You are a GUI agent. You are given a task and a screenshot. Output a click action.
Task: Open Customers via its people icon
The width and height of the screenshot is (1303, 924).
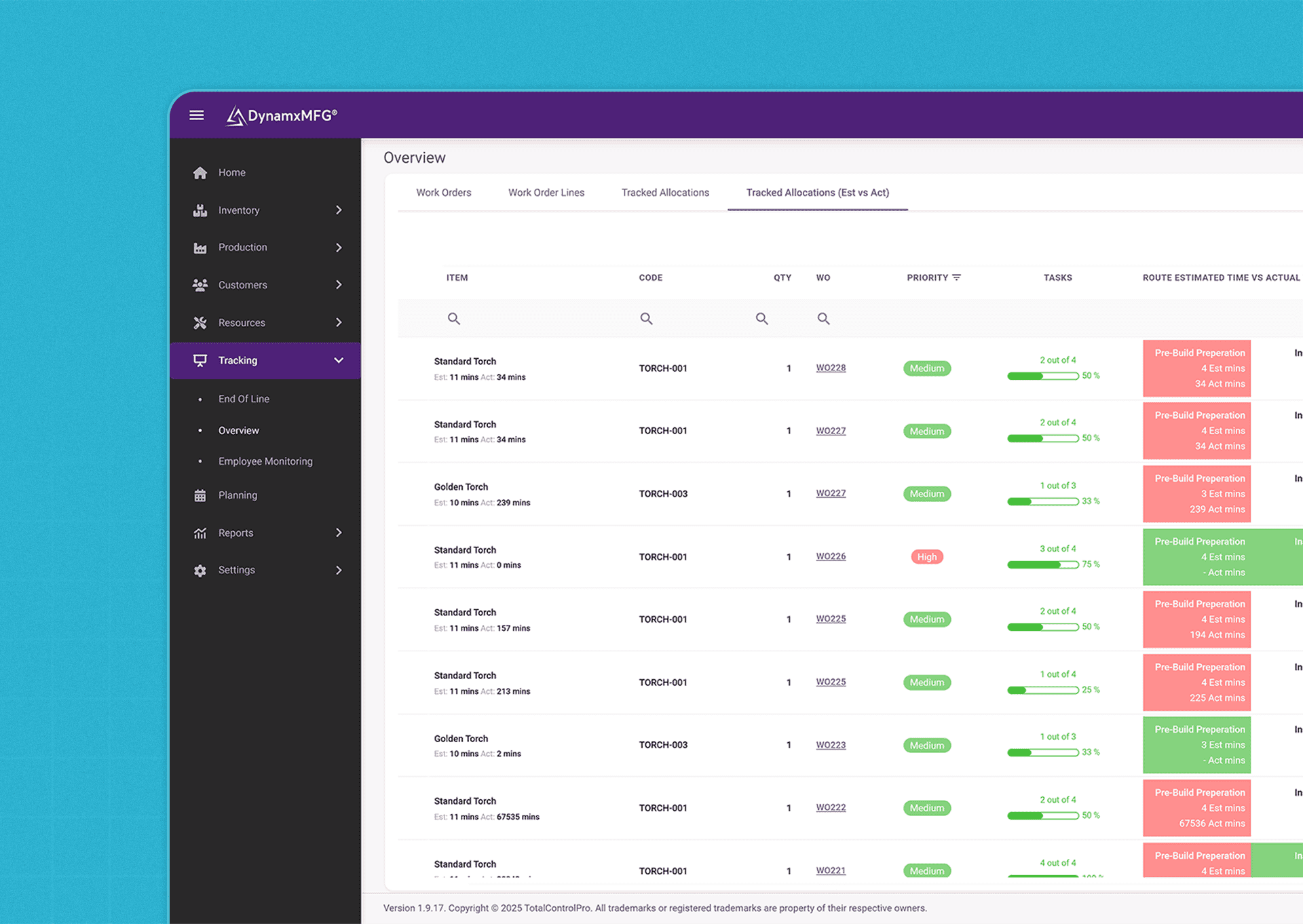point(200,285)
